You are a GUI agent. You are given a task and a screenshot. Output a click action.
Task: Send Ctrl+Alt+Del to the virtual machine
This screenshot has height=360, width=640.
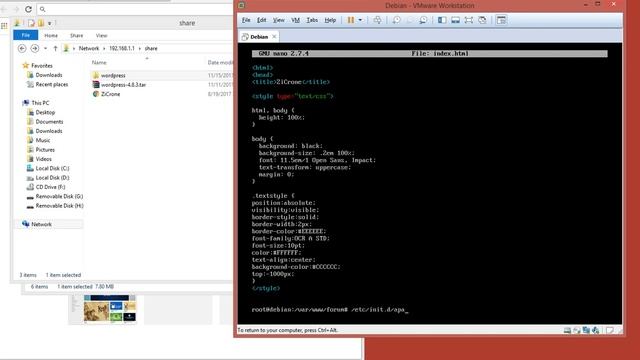click(377, 20)
